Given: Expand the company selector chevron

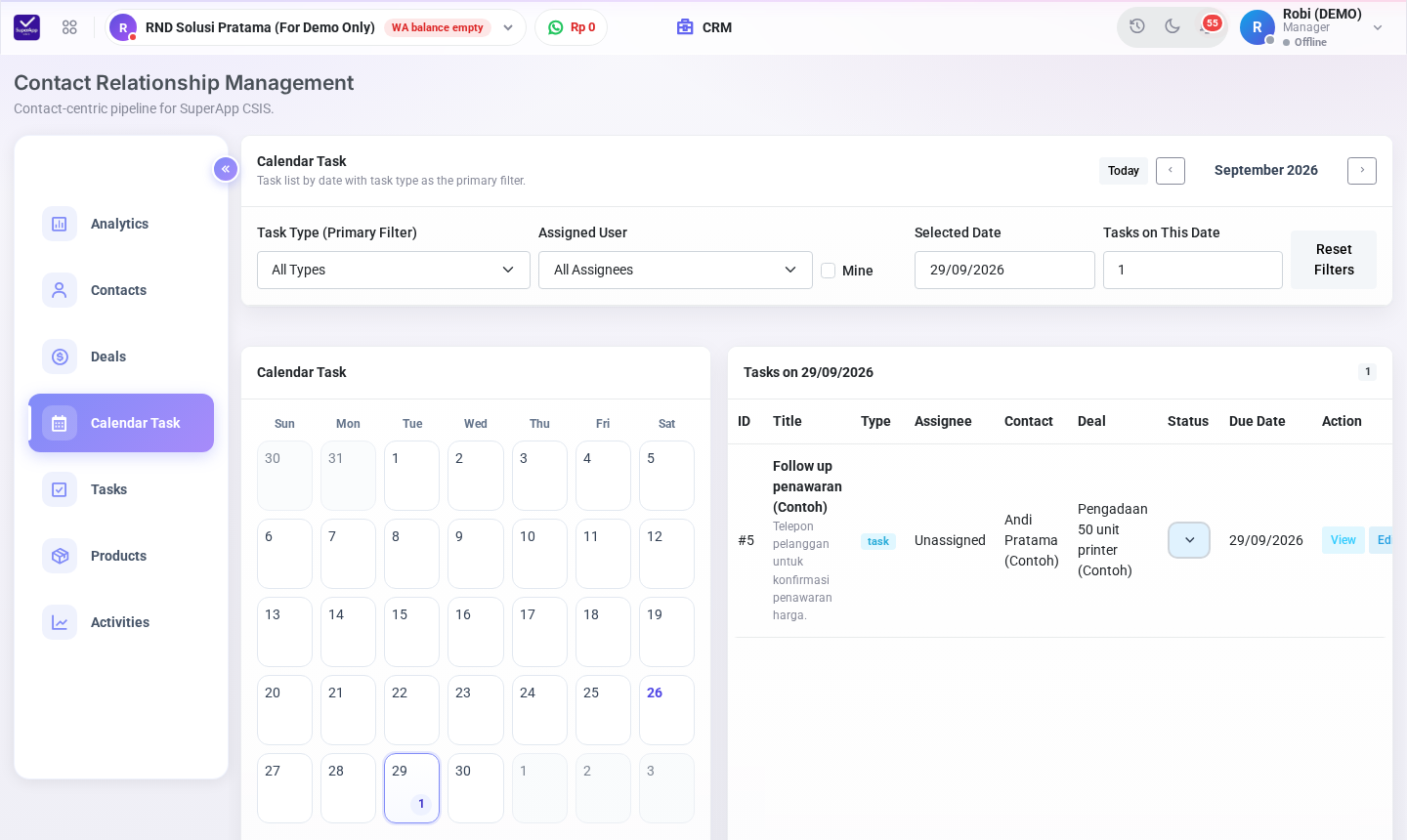Looking at the screenshot, I should pos(508,27).
